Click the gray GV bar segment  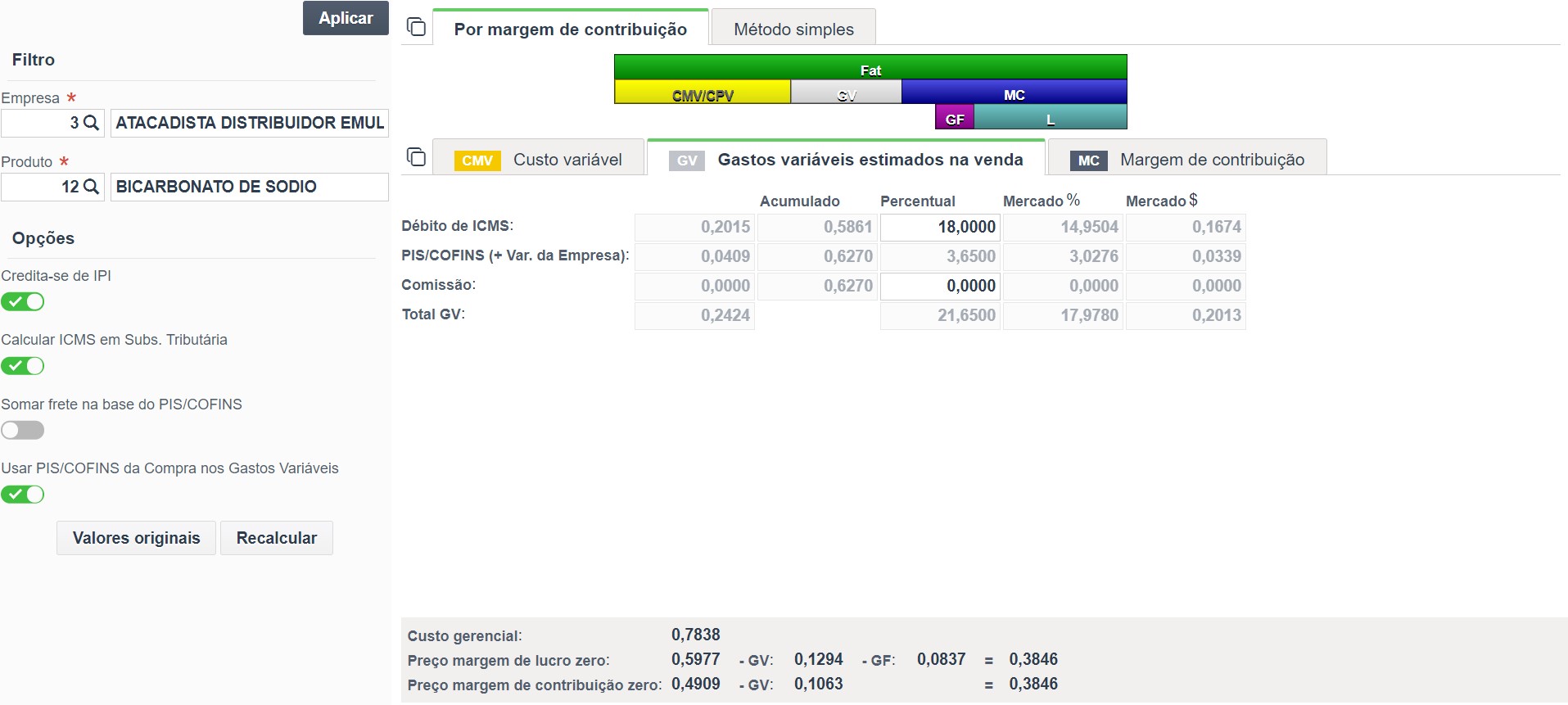[x=847, y=92]
